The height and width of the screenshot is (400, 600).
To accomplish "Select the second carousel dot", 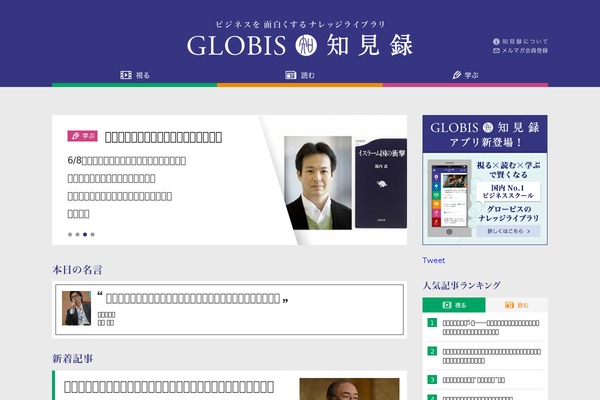I will point(77,234).
